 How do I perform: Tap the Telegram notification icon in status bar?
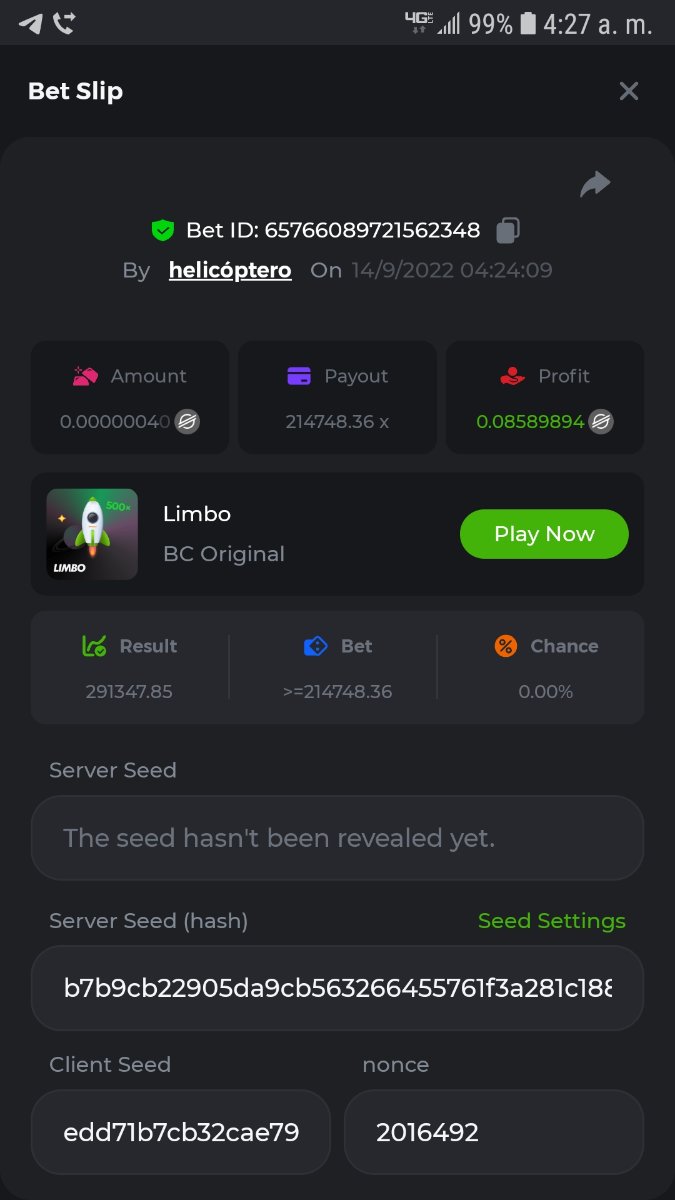(31, 23)
